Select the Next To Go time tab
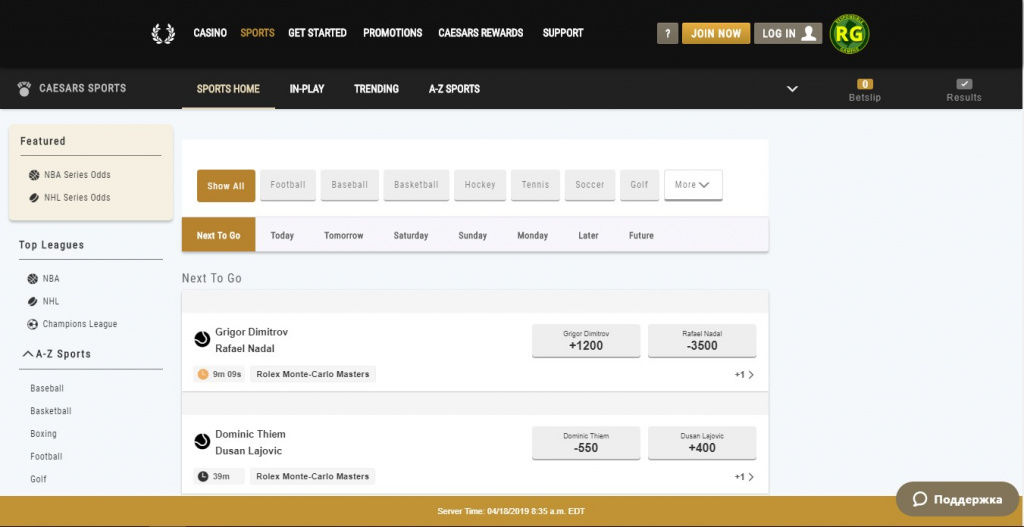This screenshot has width=1024, height=527. 218,235
